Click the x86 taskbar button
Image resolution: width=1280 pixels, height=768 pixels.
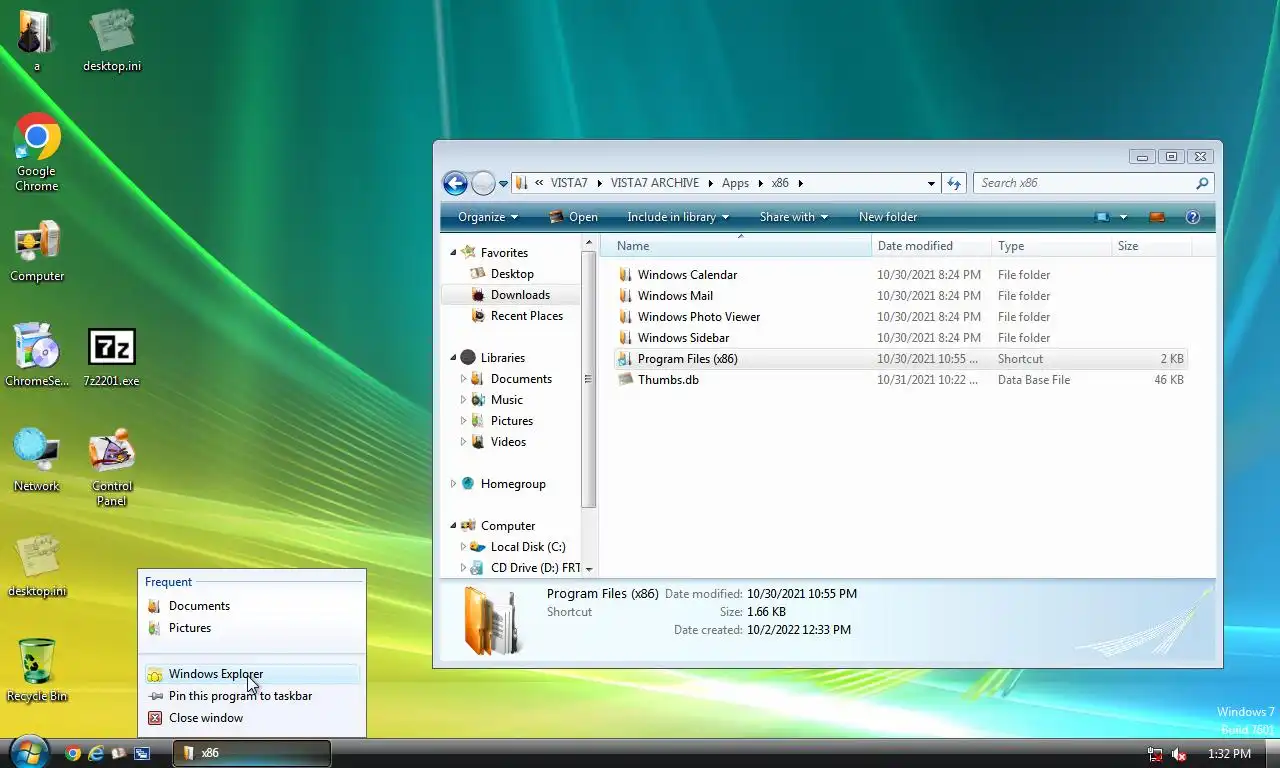coord(252,753)
